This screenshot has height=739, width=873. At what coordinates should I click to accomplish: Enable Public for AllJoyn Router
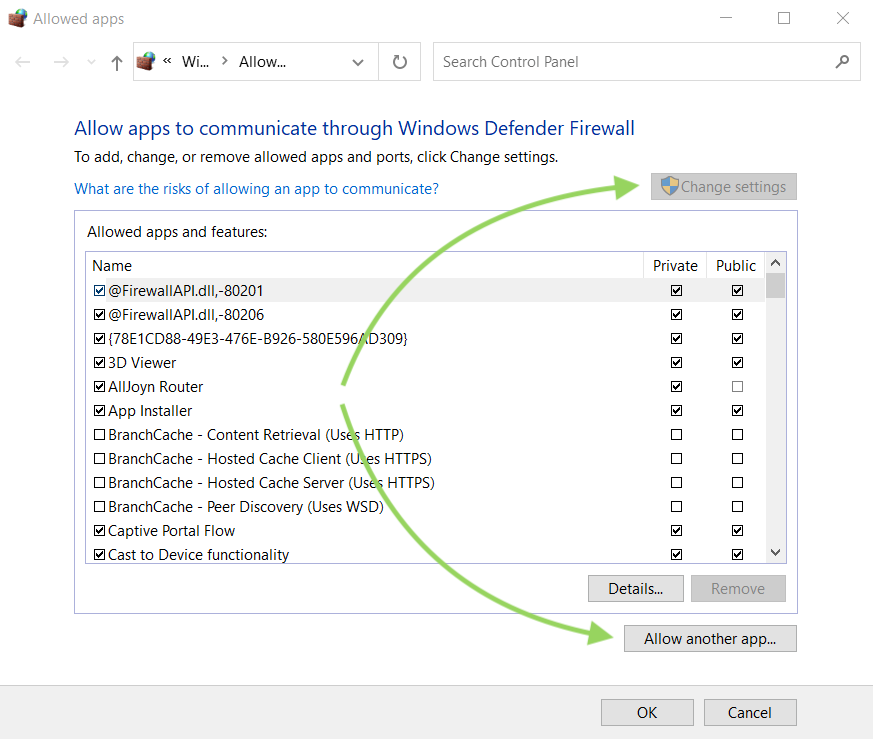[737, 387]
